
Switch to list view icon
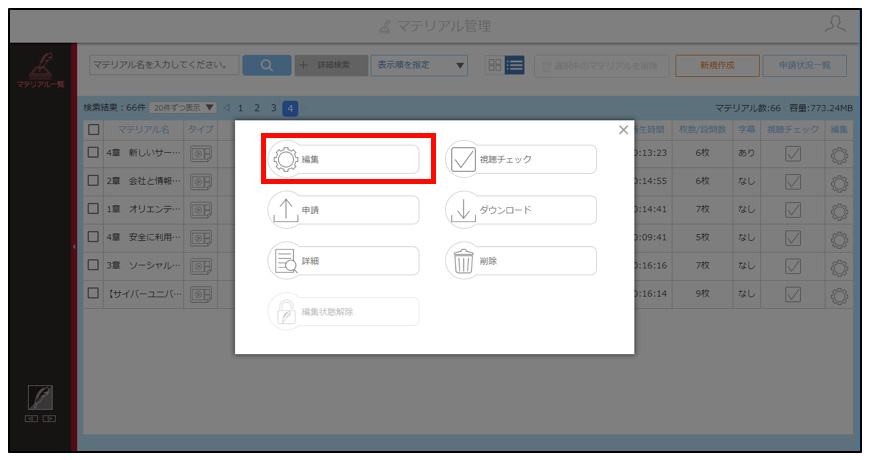(514, 65)
